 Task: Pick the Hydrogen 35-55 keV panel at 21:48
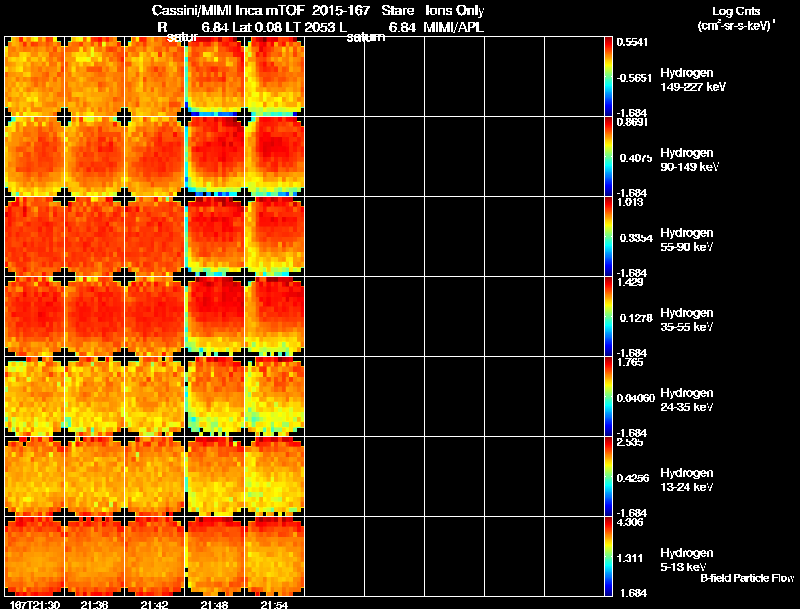[215, 317]
